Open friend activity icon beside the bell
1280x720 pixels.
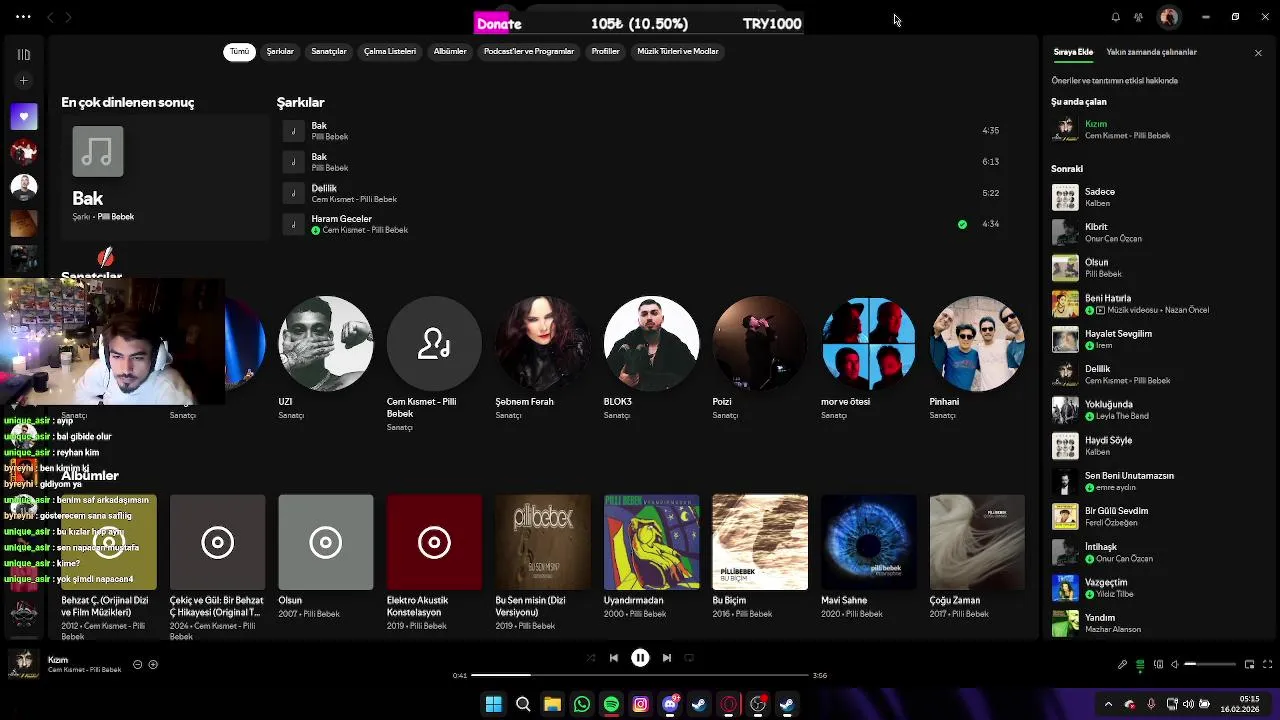point(1138,17)
